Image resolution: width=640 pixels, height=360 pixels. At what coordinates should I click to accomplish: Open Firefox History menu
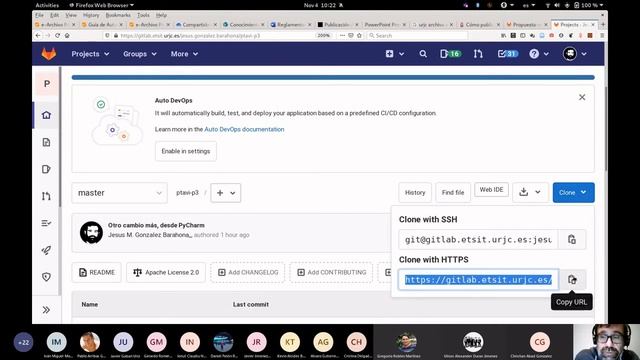(x=91, y=15)
